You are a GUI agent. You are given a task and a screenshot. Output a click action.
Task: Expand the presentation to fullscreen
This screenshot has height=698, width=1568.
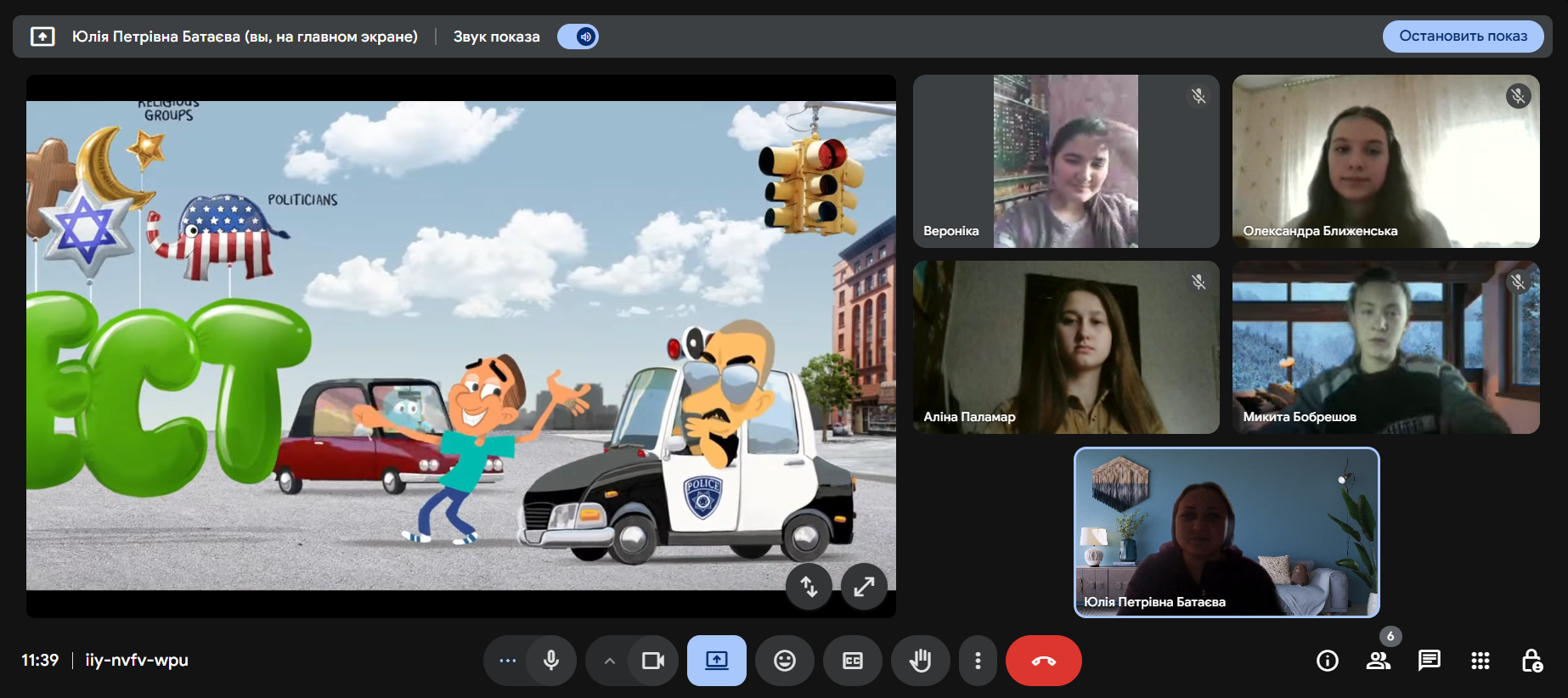(864, 586)
